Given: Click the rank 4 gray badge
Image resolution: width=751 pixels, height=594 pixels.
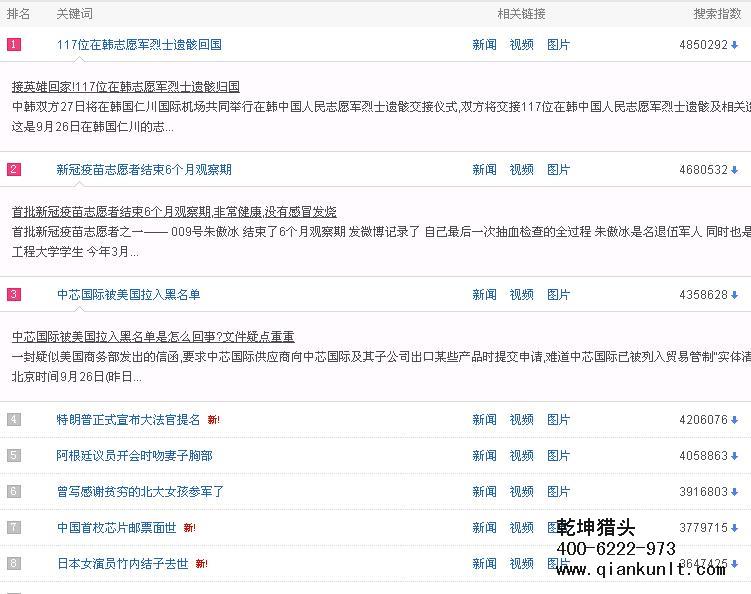Looking at the screenshot, I should click(14, 420).
